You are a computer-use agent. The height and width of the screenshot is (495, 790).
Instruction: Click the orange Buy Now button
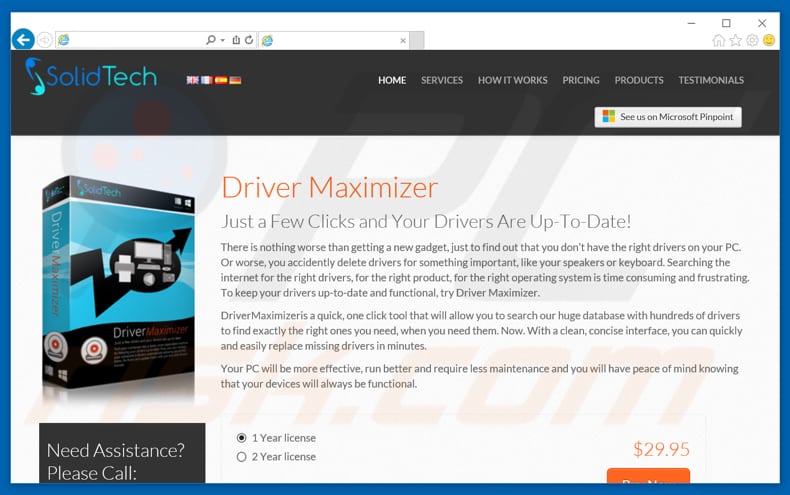coord(648,476)
